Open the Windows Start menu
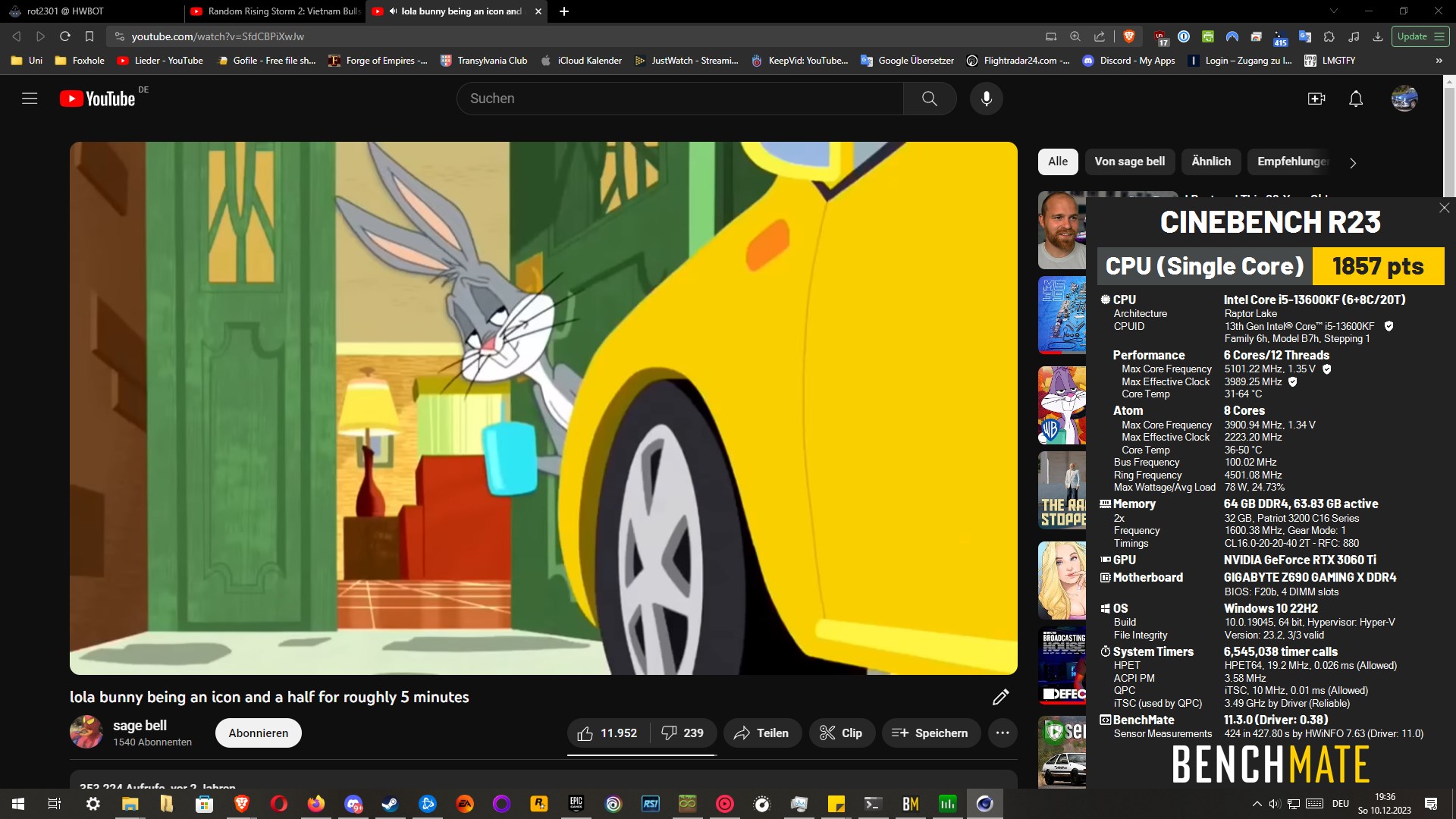The width and height of the screenshot is (1456, 819). (x=18, y=804)
